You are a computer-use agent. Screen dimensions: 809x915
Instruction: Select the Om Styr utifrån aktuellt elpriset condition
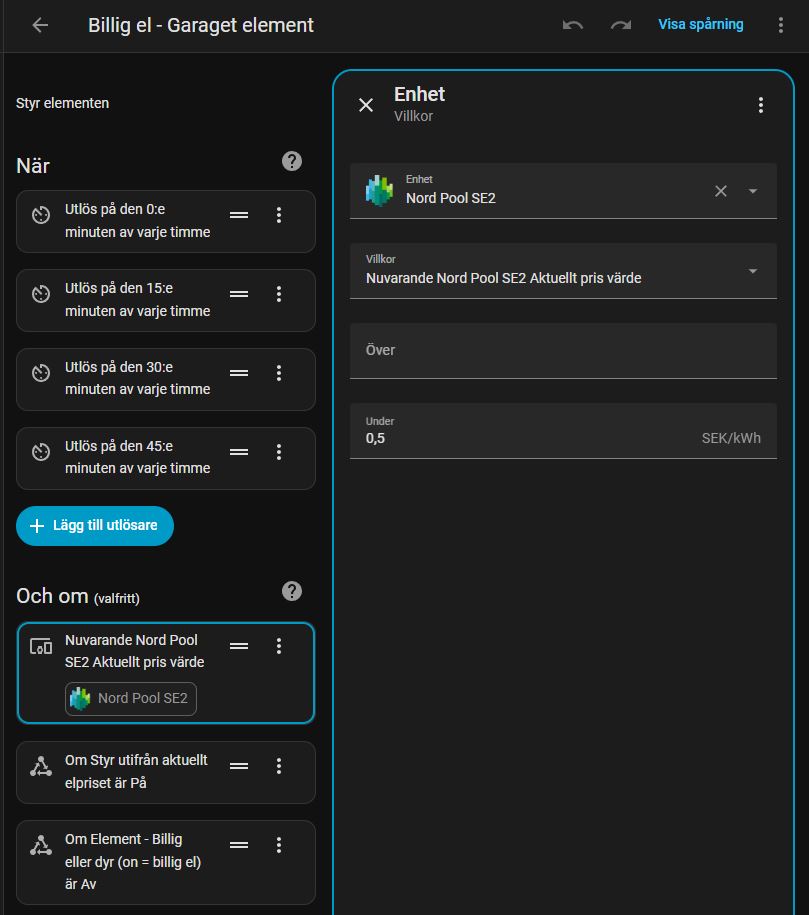[136, 771]
